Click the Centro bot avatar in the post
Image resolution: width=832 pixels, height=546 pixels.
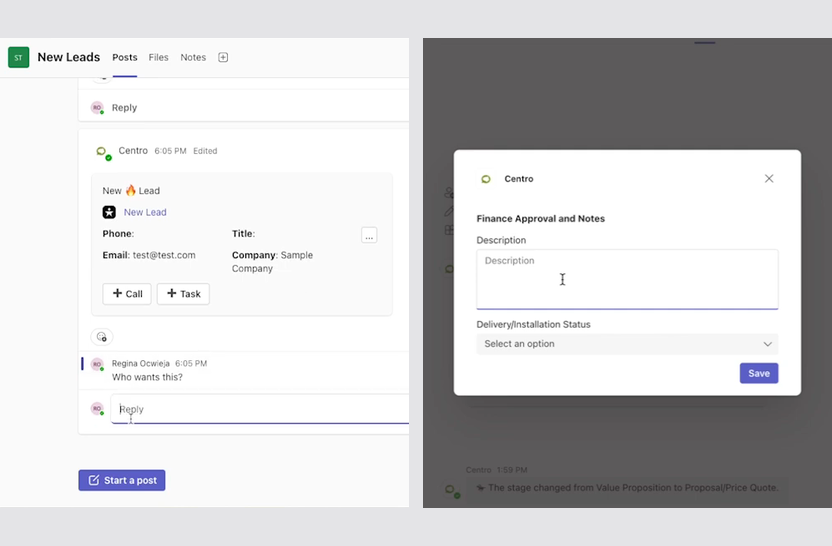click(103, 153)
